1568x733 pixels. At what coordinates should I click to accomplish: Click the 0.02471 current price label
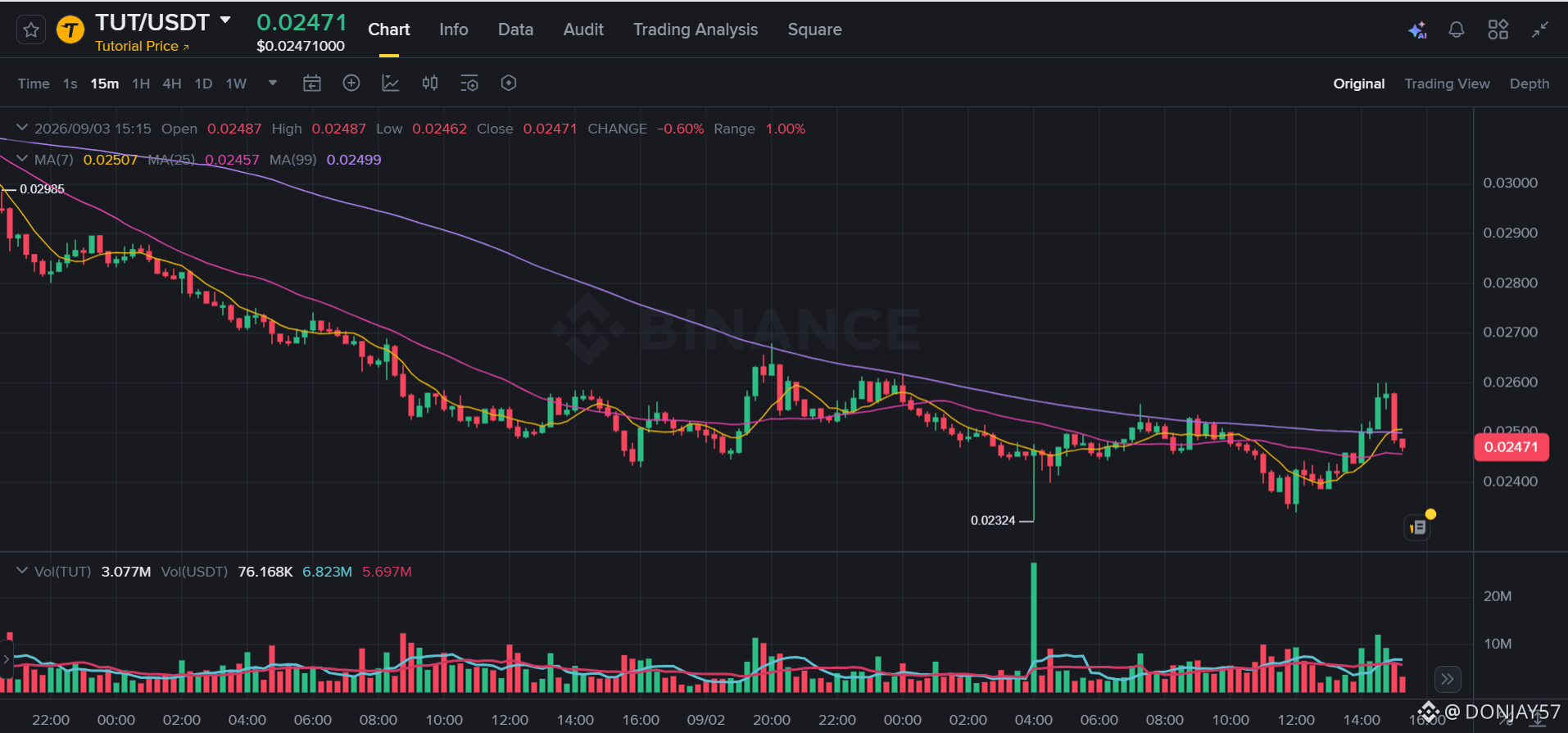click(x=1511, y=447)
